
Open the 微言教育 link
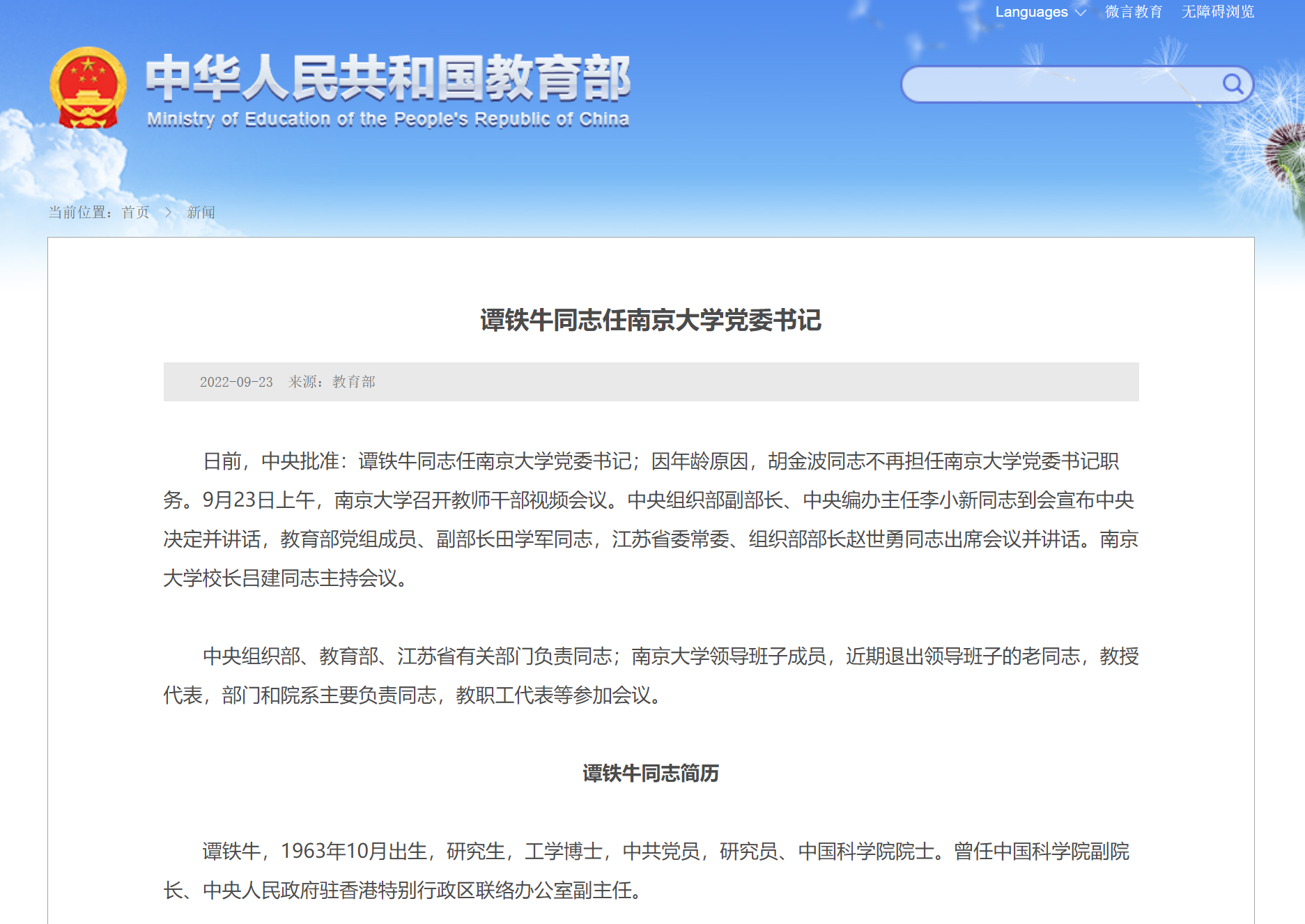pyautogui.click(x=1133, y=12)
